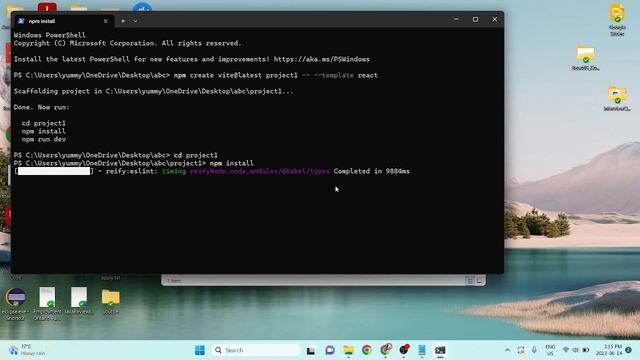Open the Chat app on taskbar
640x360 pixels.
(x=330, y=350)
